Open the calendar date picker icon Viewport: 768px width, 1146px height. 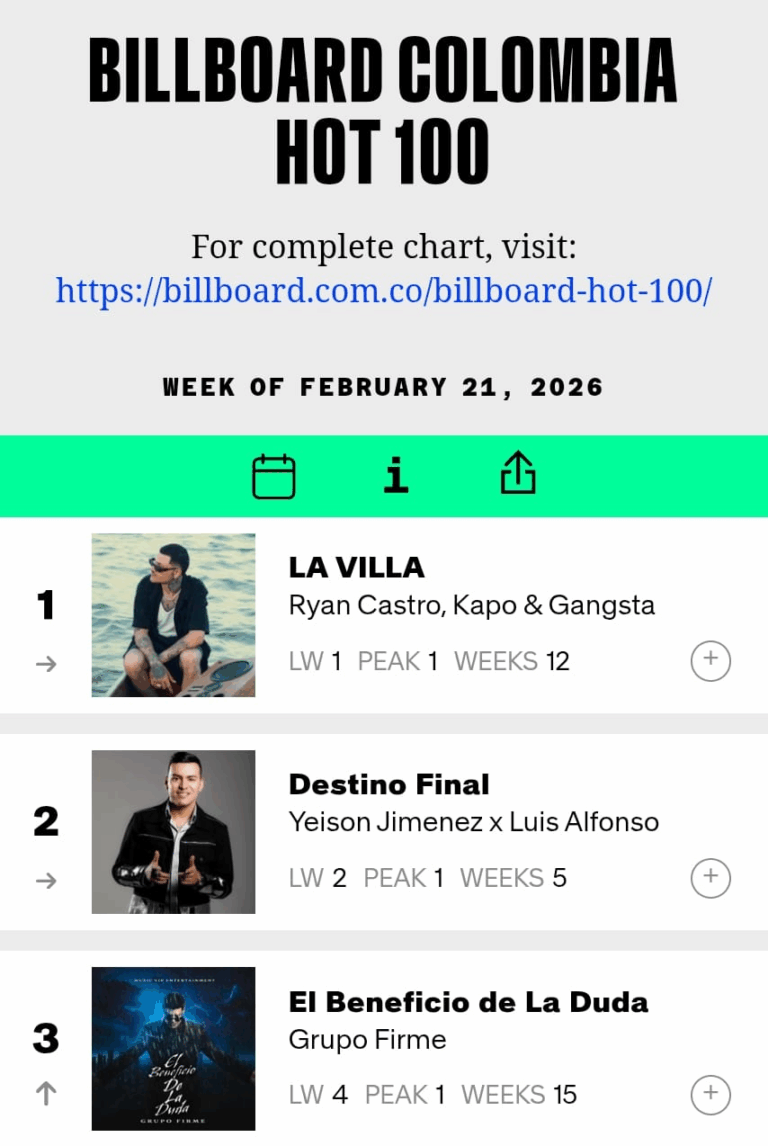273,476
